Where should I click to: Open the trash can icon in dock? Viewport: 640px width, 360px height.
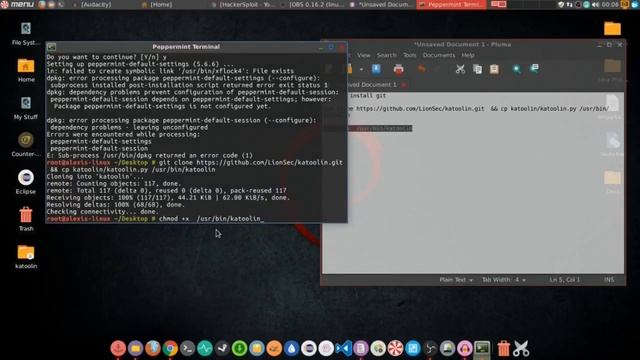(x=503, y=348)
